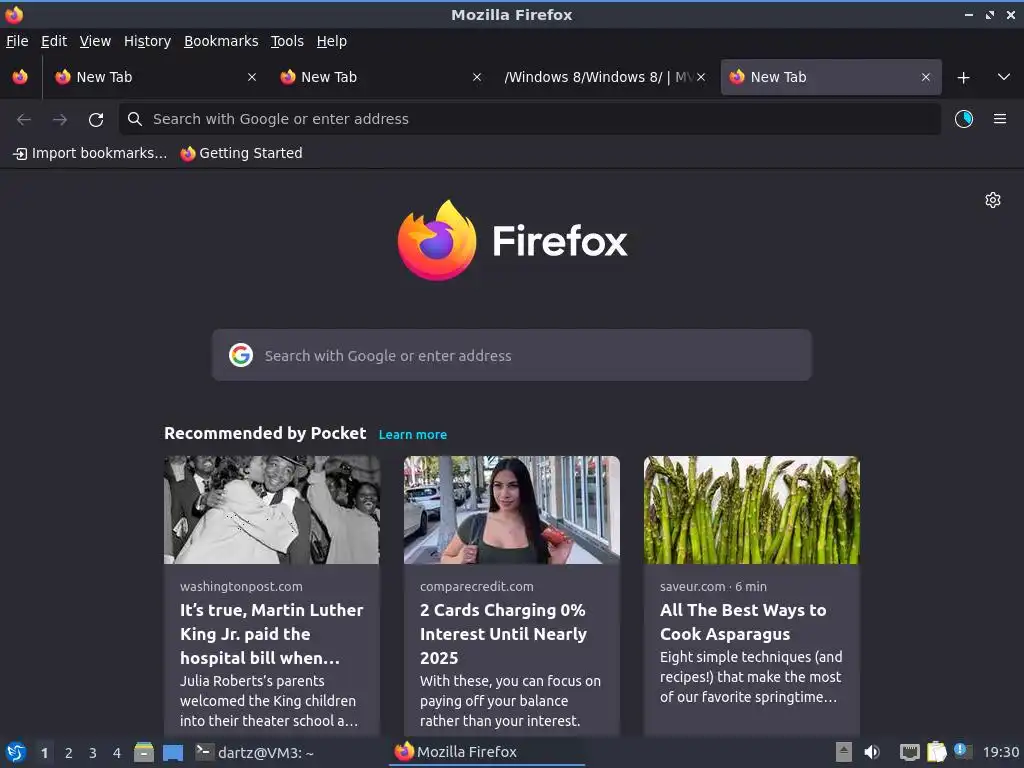Close the first New Tab tab
Viewport: 1024px width, 768px height.
point(251,77)
